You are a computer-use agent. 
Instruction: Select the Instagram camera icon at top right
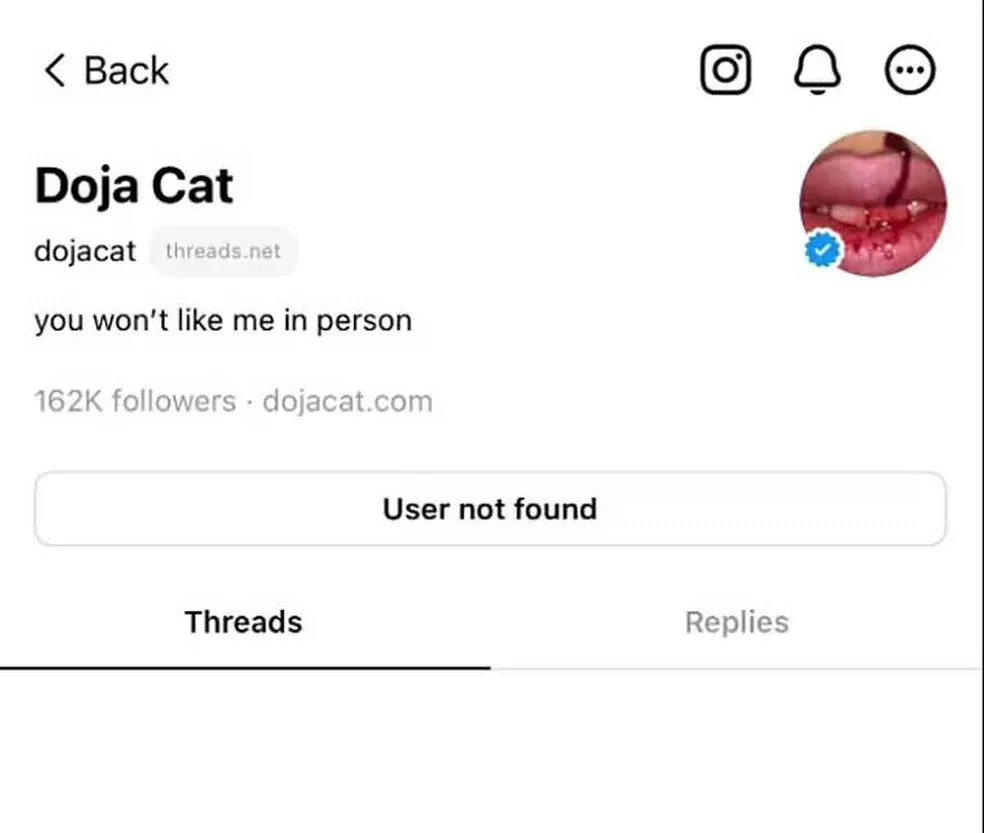pos(724,69)
